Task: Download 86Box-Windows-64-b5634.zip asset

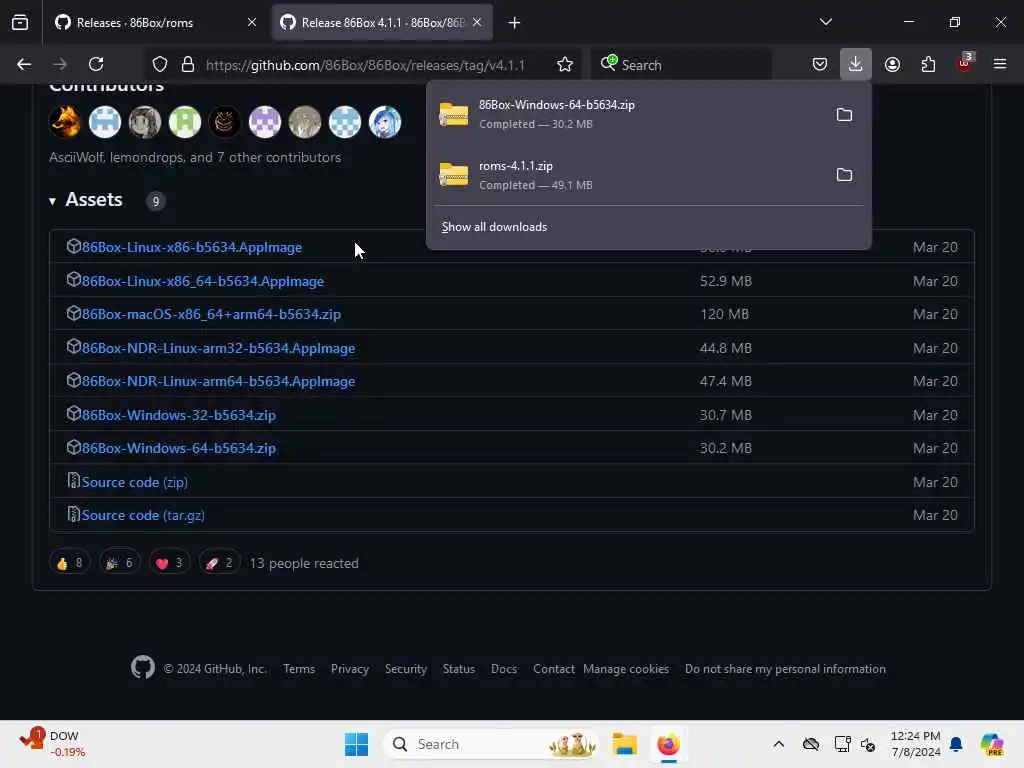Action: [x=178, y=448]
